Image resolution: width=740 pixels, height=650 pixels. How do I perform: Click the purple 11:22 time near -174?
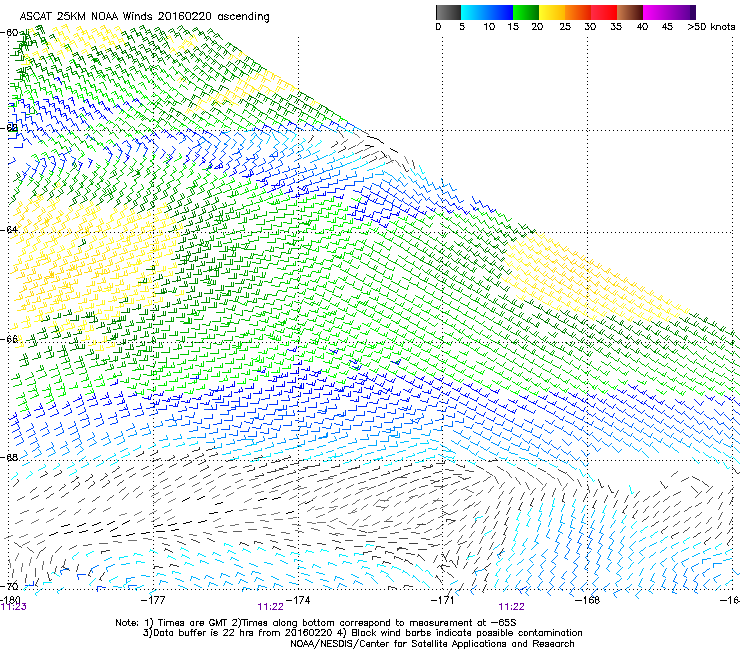[x=270, y=607]
